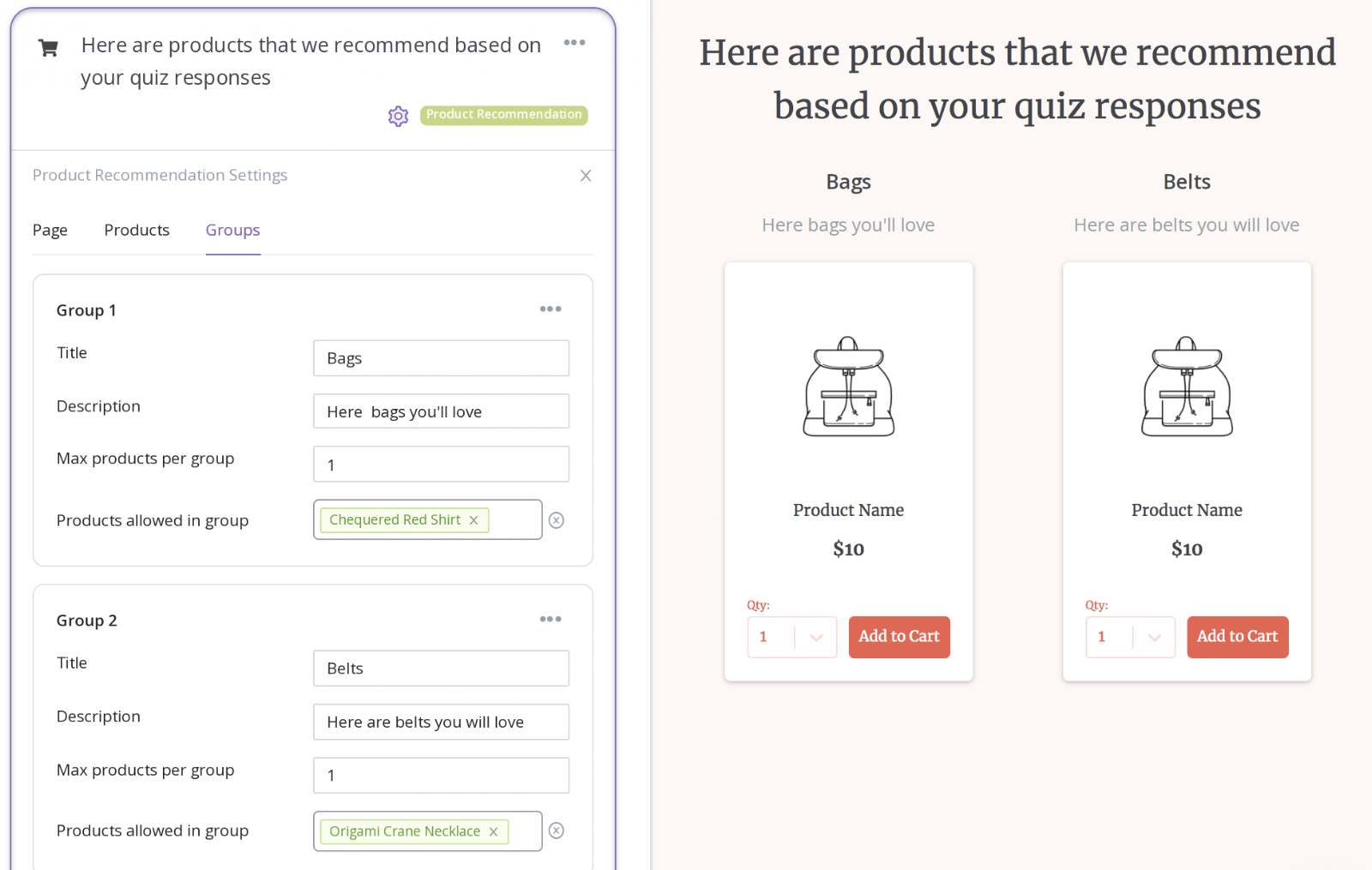Image resolution: width=1372 pixels, height=870 pixels.
Task: Expand quantity dropdown on the Bags product card
Action: 815,637
